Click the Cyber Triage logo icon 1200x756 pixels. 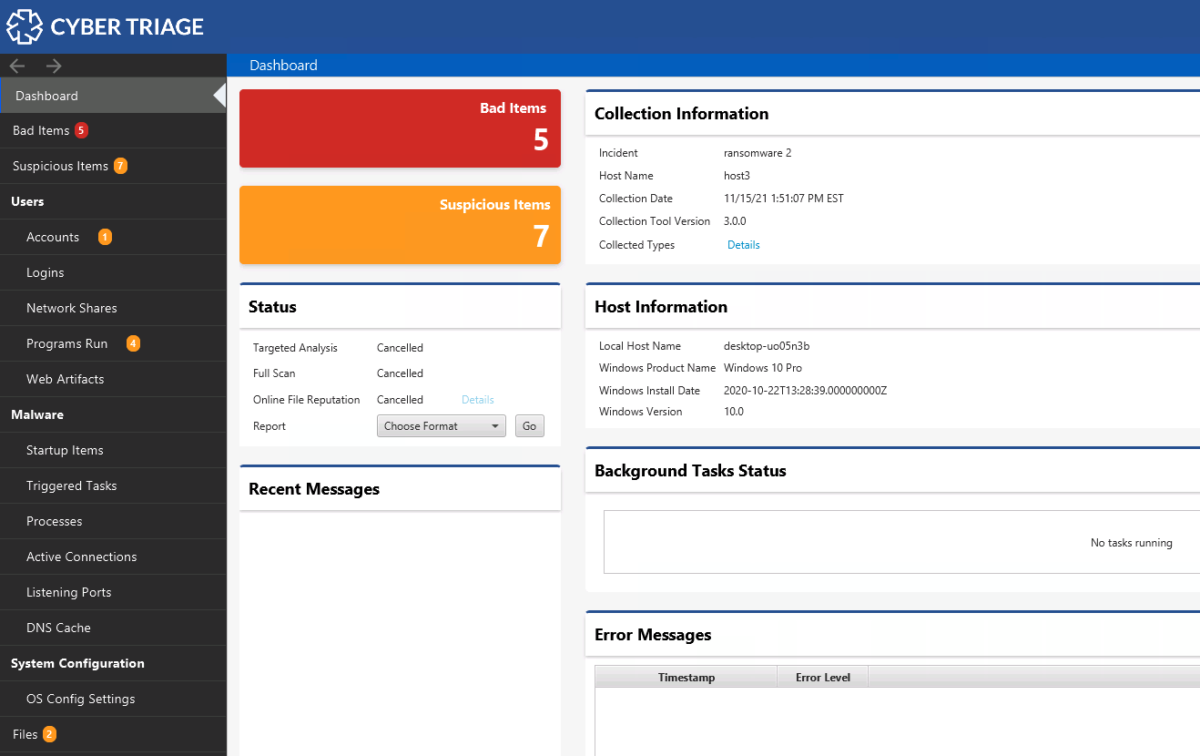[24, 26]
